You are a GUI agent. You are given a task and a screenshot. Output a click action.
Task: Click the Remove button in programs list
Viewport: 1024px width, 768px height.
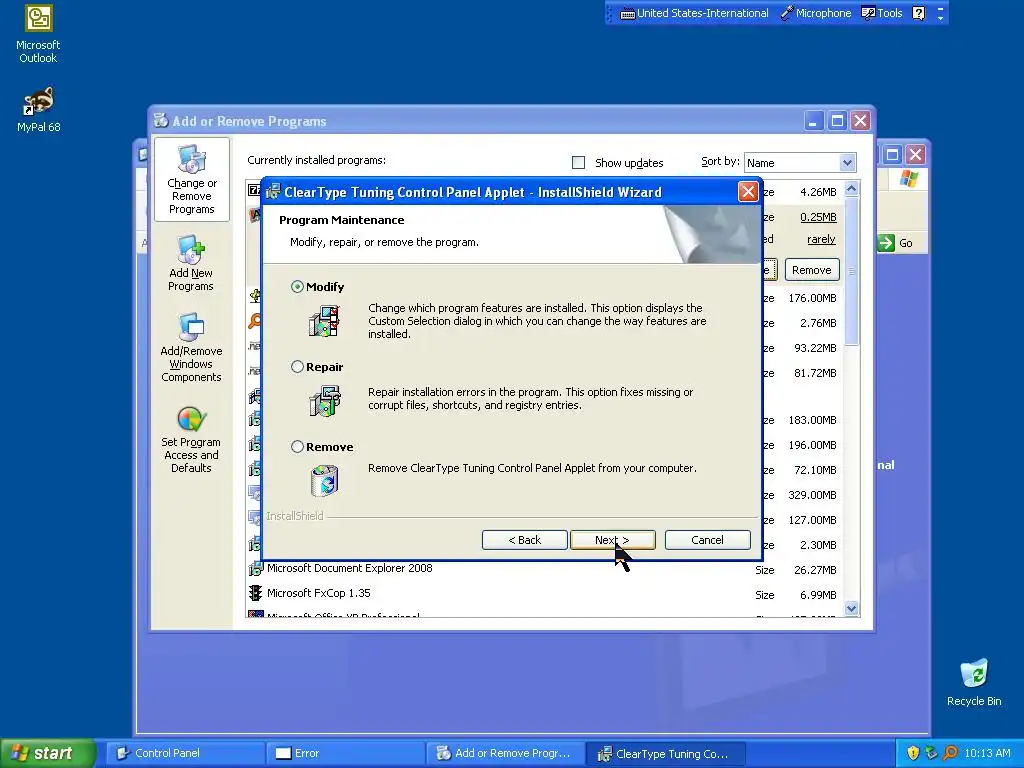(812, 270)
